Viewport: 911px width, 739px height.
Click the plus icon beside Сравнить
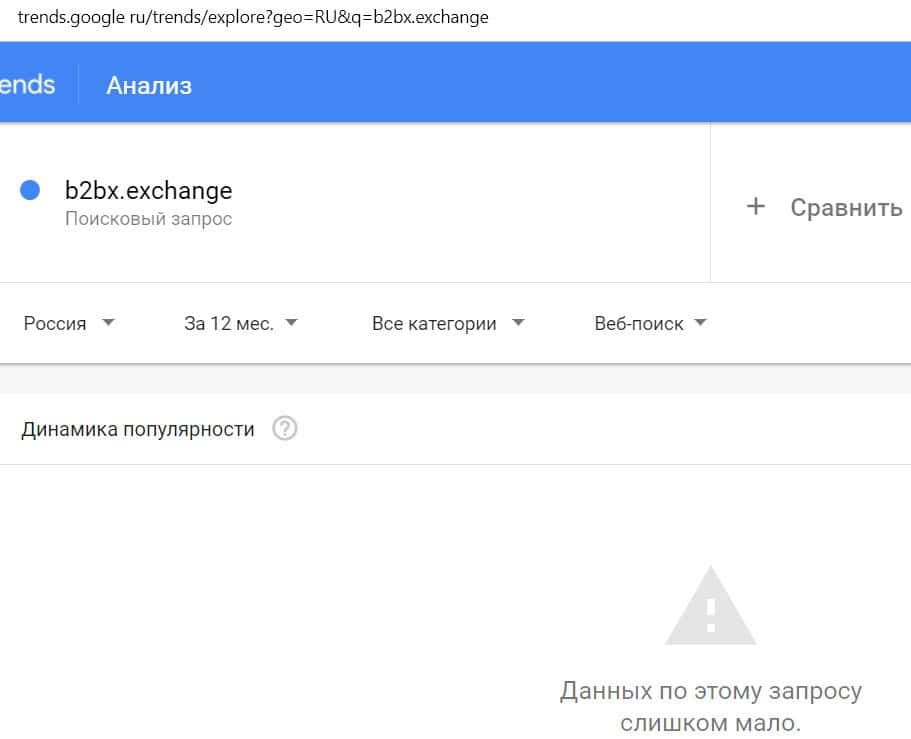(756, 207)
